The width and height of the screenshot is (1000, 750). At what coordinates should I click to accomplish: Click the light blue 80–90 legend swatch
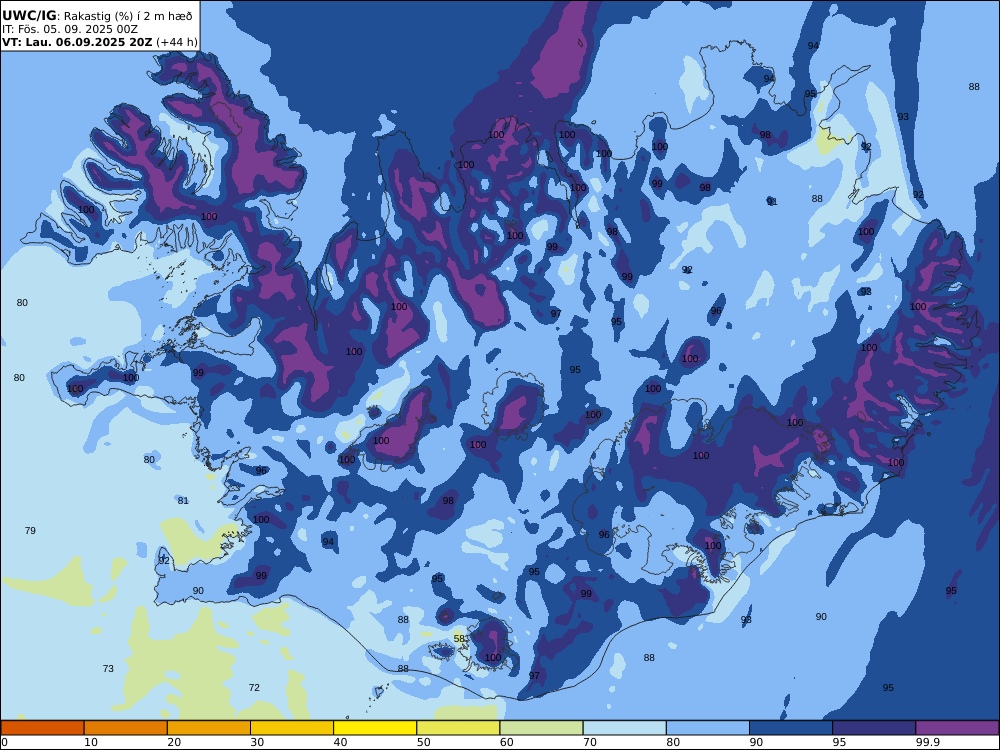[x=708, y=728]
